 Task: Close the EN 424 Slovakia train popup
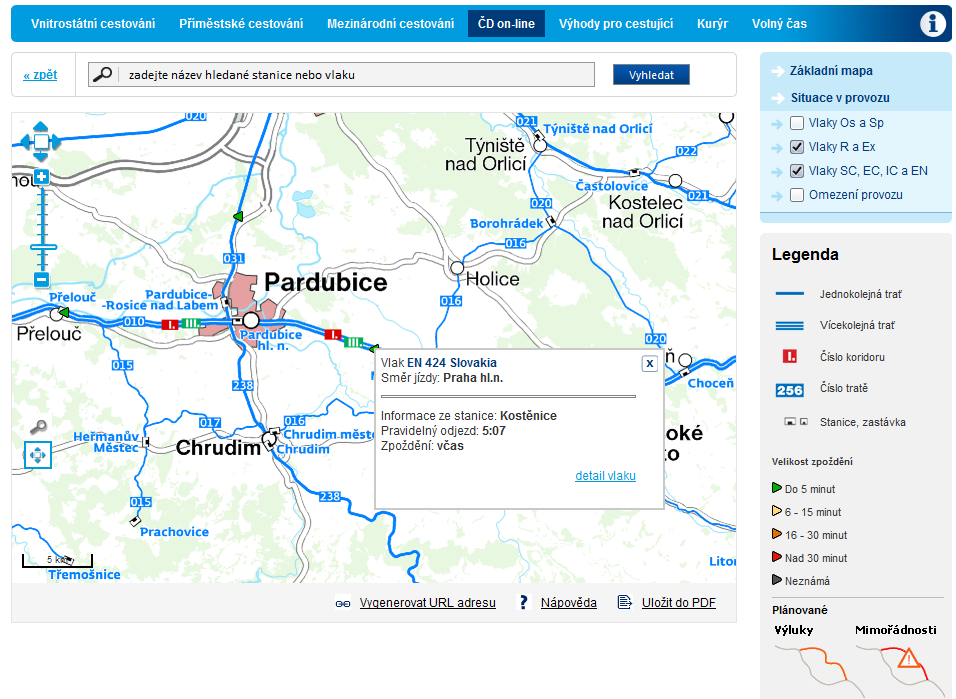click(x=649, y=364)
